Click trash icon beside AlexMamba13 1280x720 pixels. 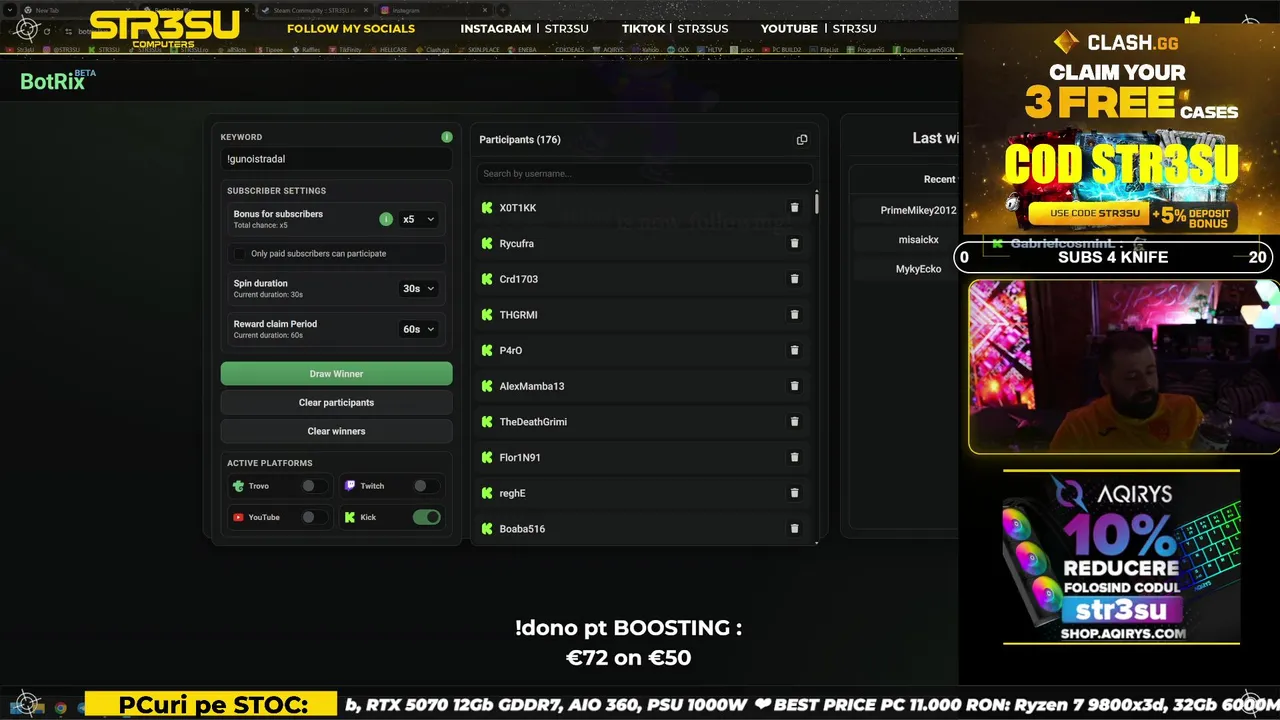pos(794,386)
